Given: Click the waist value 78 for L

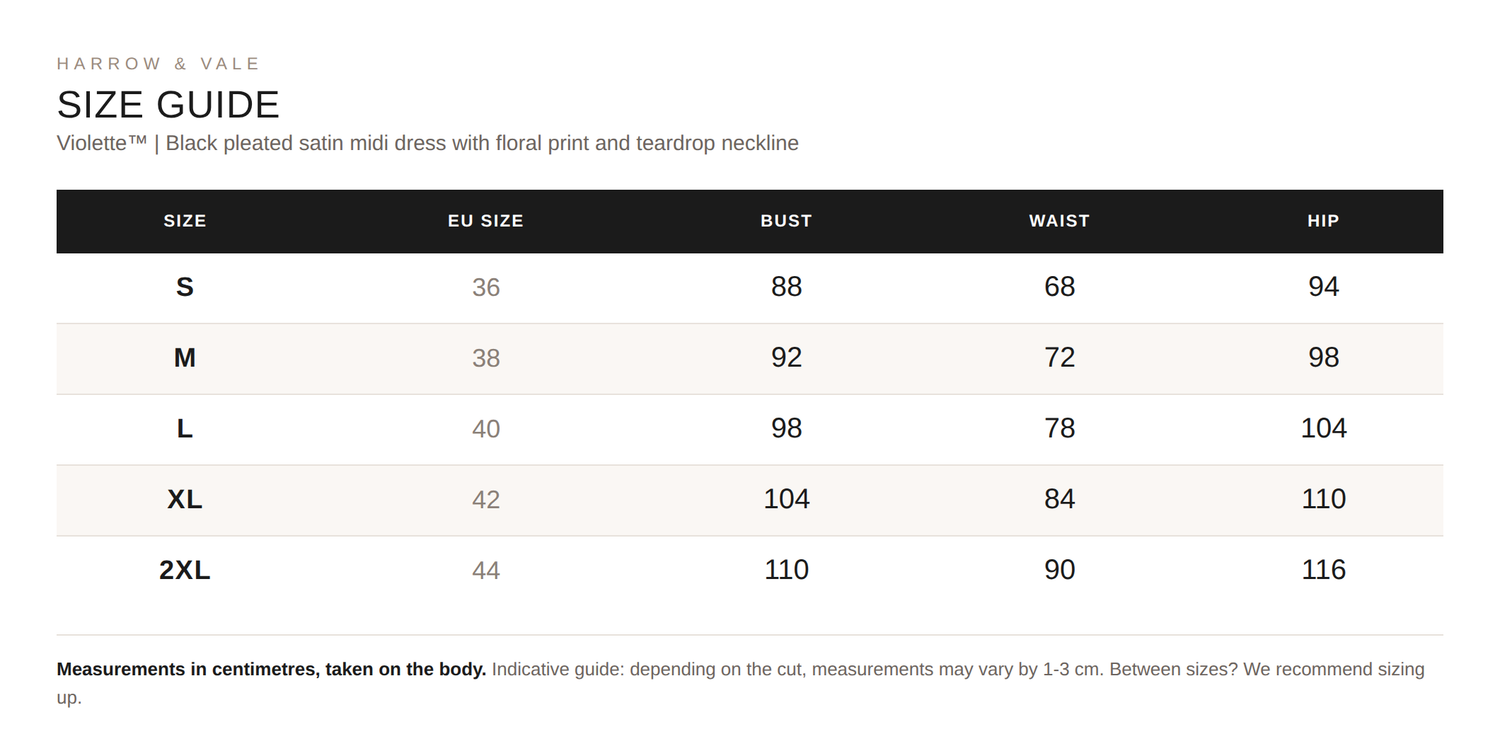Looking at the screenshot, I should [1059, 428].
